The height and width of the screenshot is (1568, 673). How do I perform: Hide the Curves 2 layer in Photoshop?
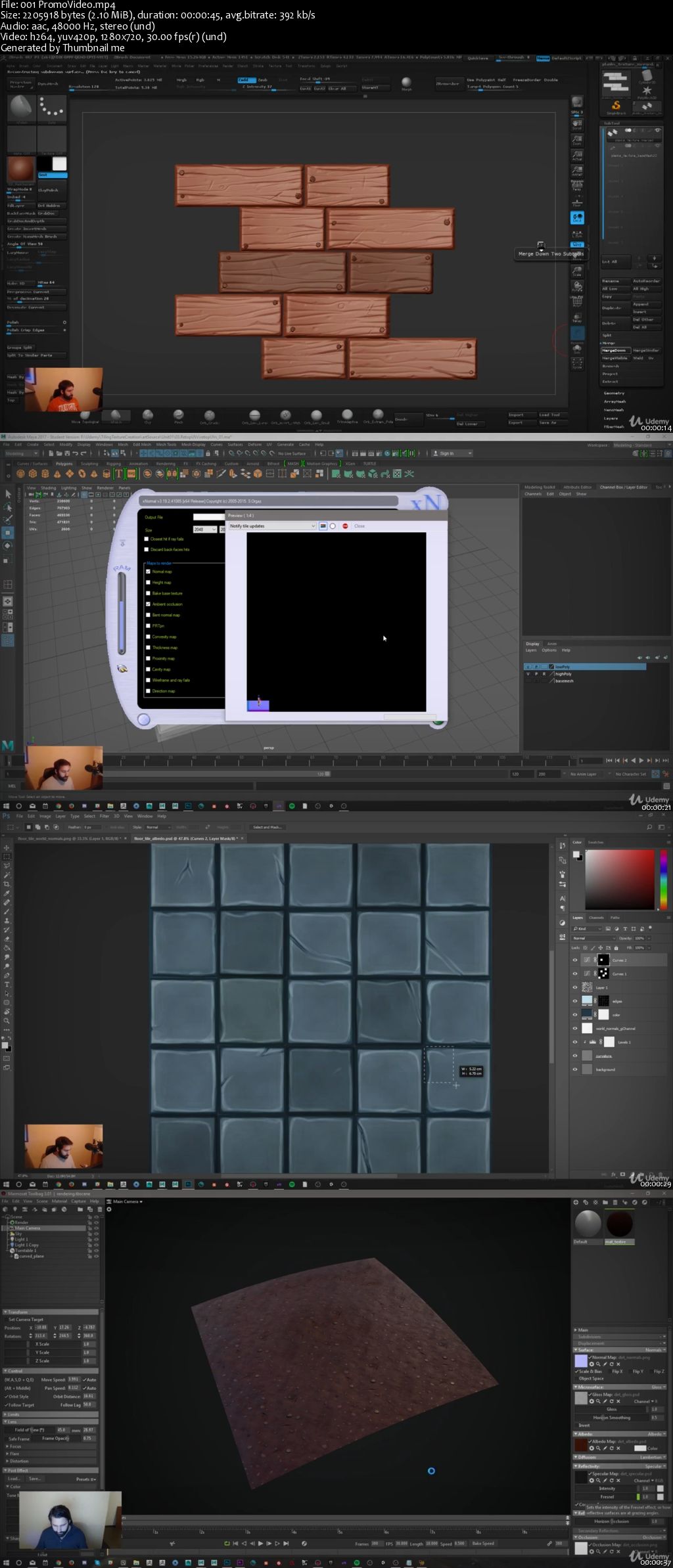(575, 960)
